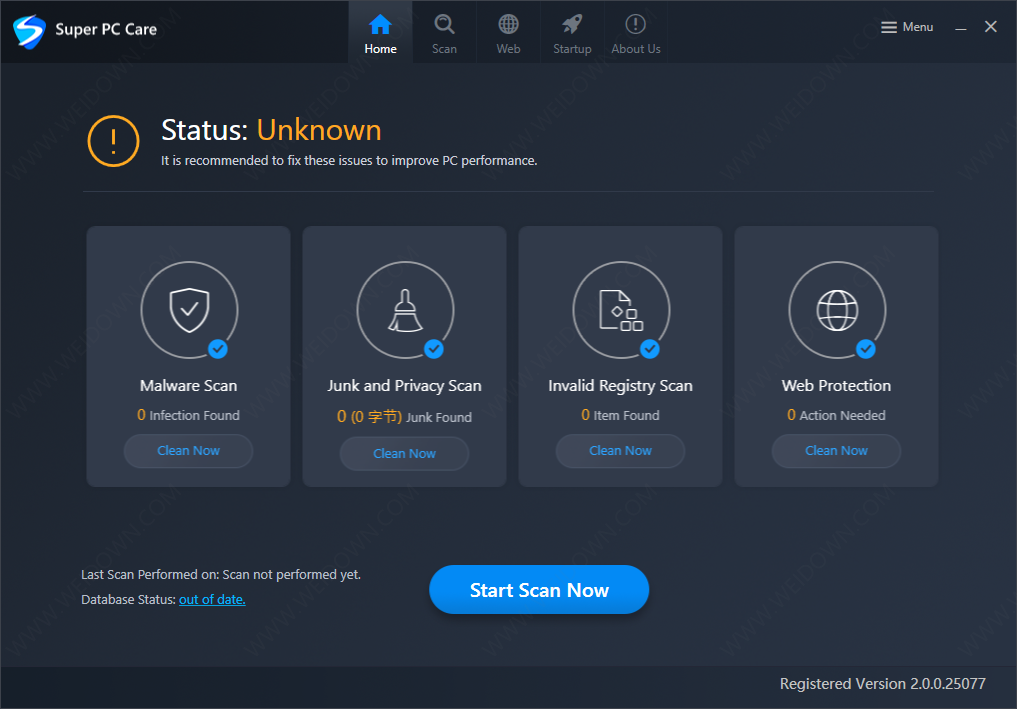Select the 'Malware Scan' card title

[x=189, y=385]
